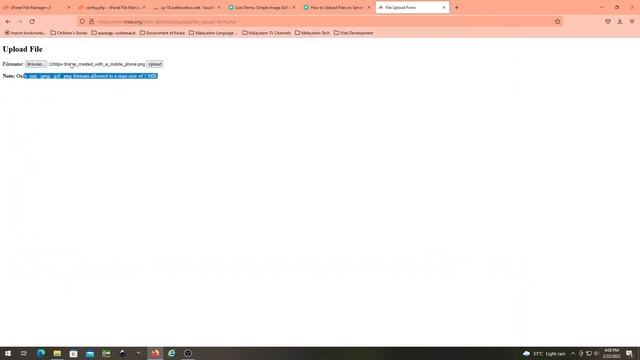Click the highlighted note about allowed formats
Image resolution: width=640 pixels, height=360 pixels.
tap(91, 76)
